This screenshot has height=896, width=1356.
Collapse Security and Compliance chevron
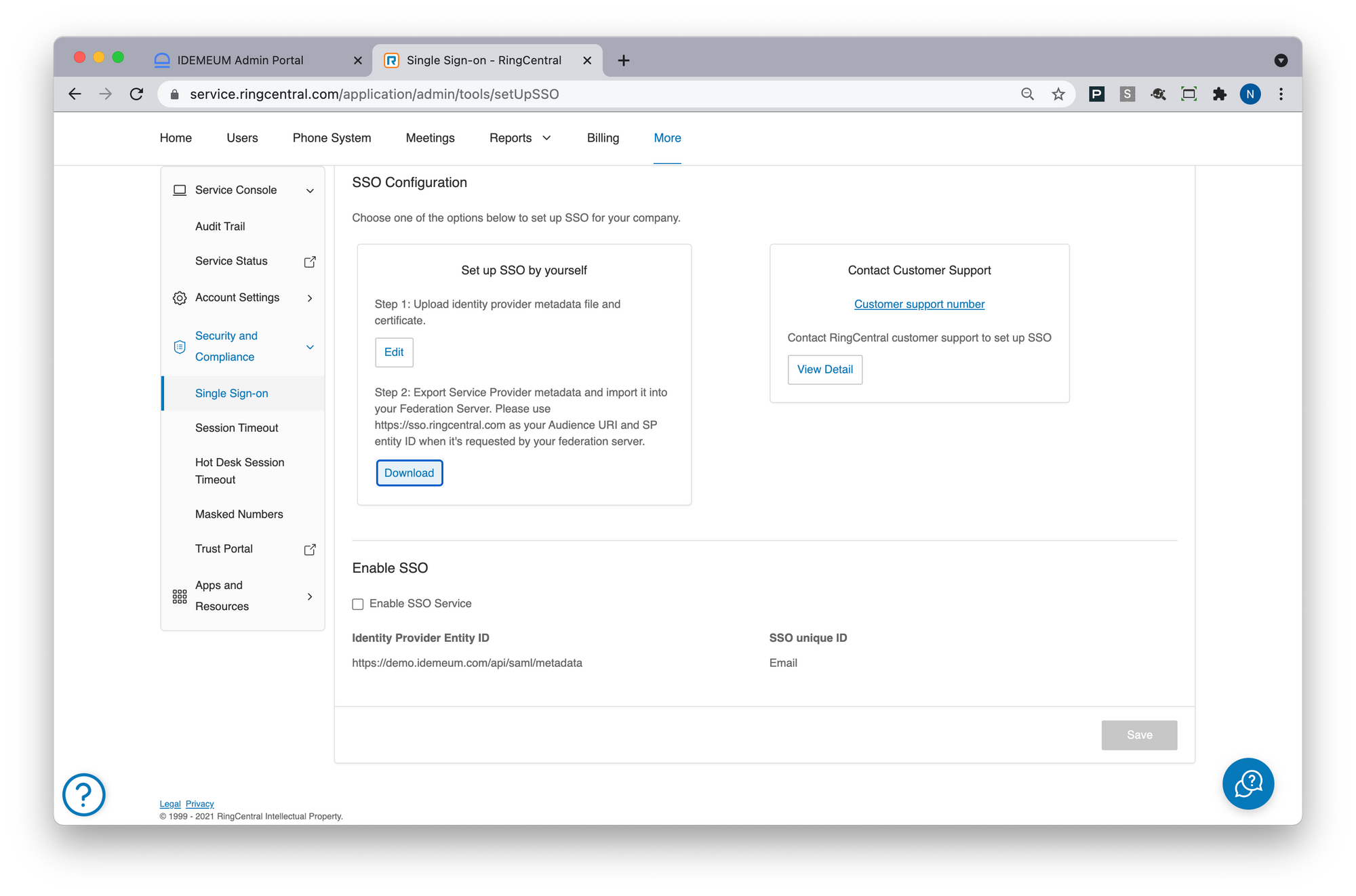[310, 347]
